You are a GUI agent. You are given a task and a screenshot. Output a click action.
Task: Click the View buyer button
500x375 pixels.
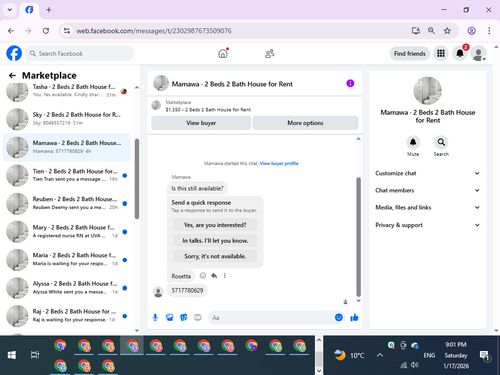coord(201,123)
